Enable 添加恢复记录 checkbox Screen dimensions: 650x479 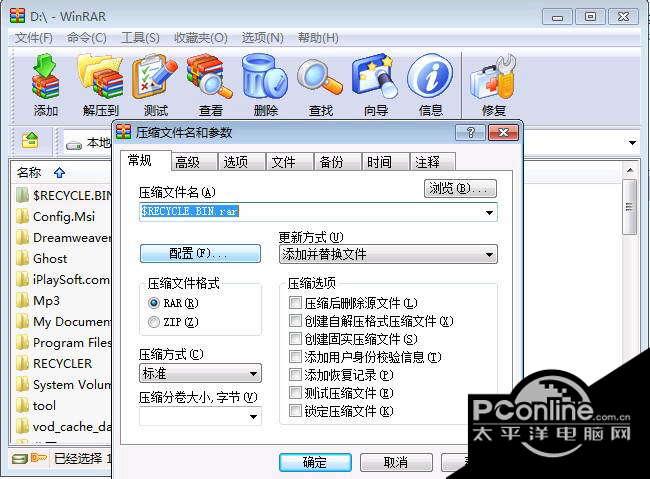tap(295, 375)
